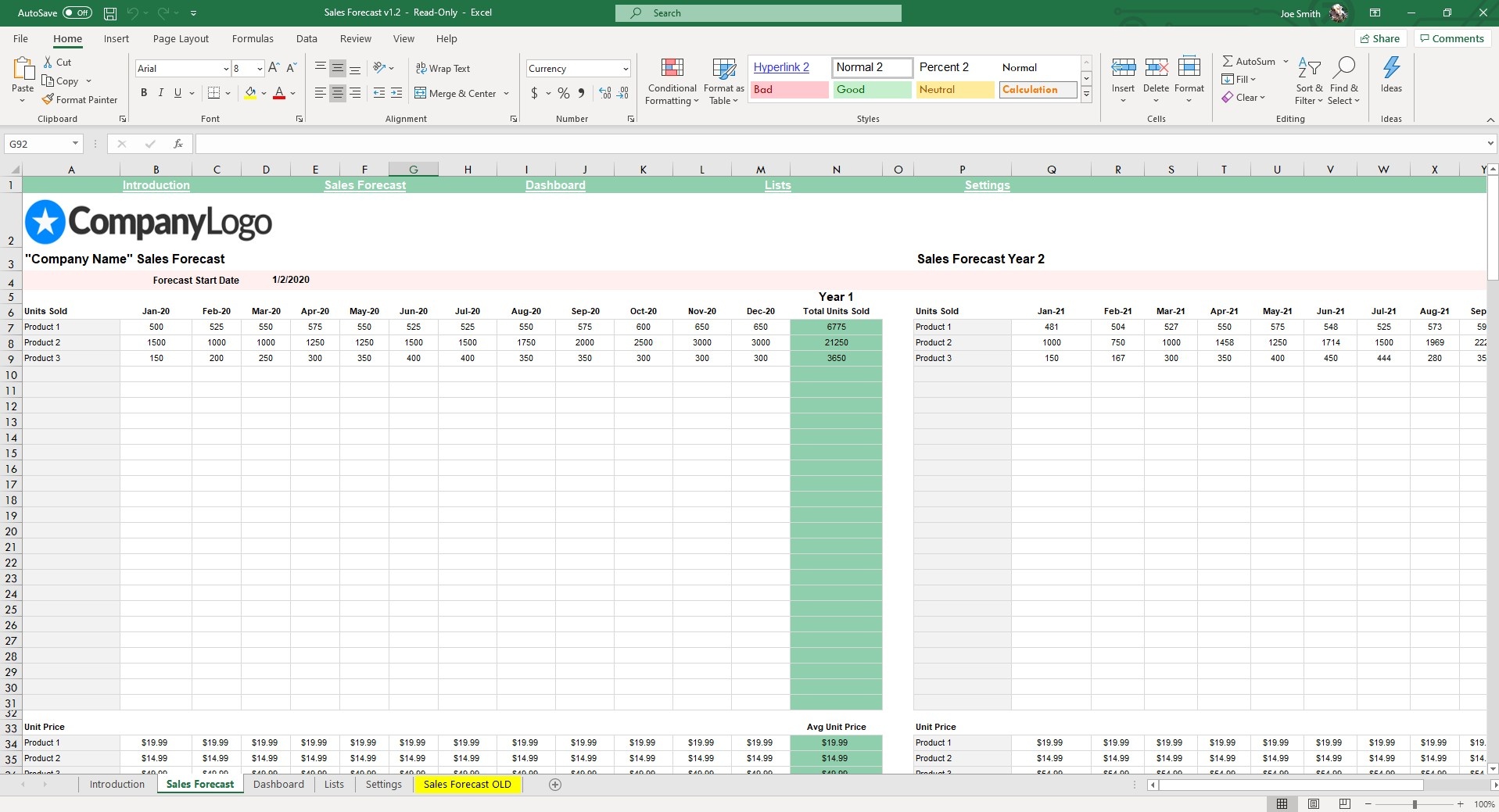This screenshot has height=812, width=1499.
Task: Click the Save icon in title bar
Action: [110, 13]
